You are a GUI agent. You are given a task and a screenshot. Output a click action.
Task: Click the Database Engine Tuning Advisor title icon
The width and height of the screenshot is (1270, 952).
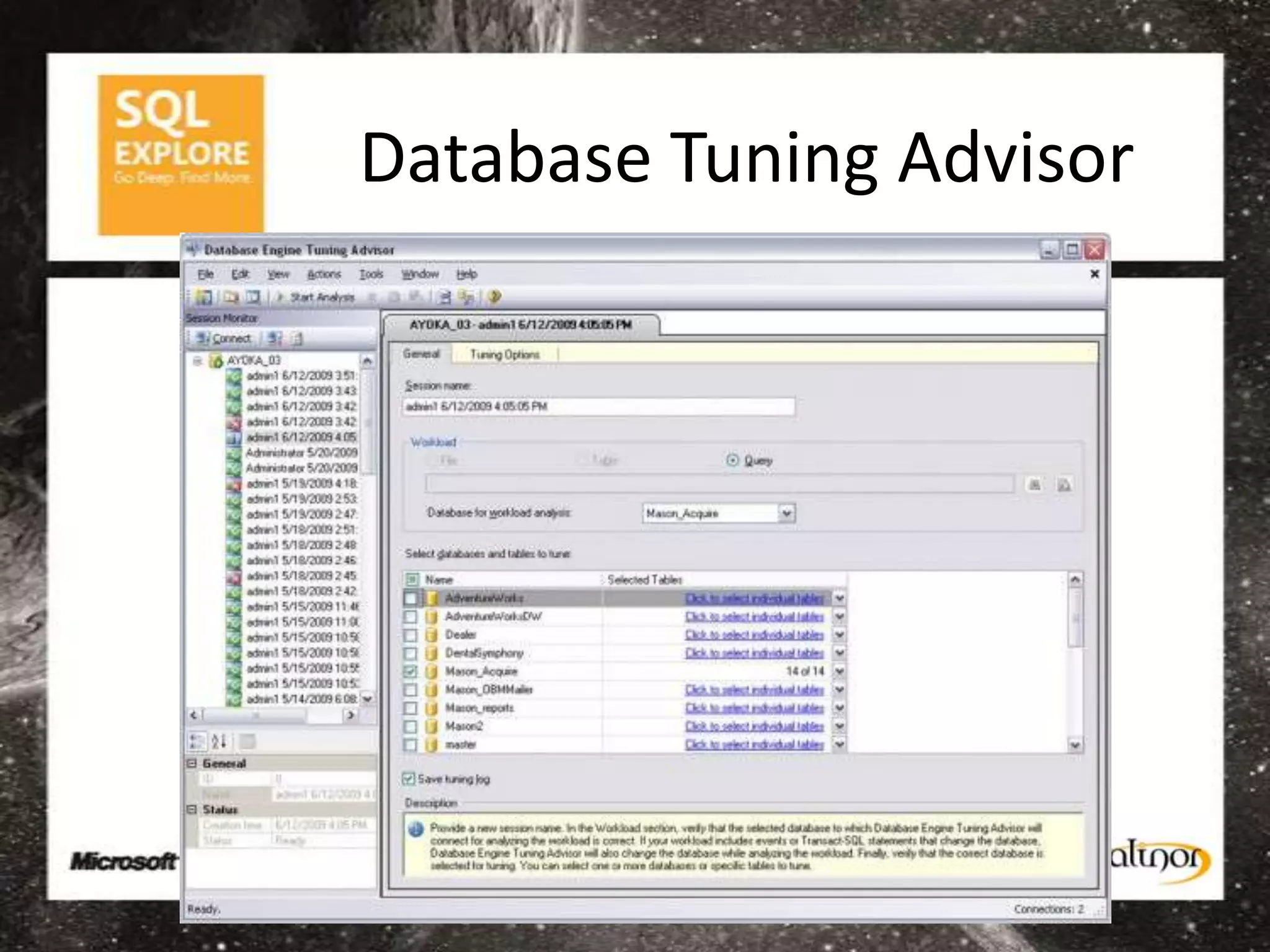click(x=193, y=249)
